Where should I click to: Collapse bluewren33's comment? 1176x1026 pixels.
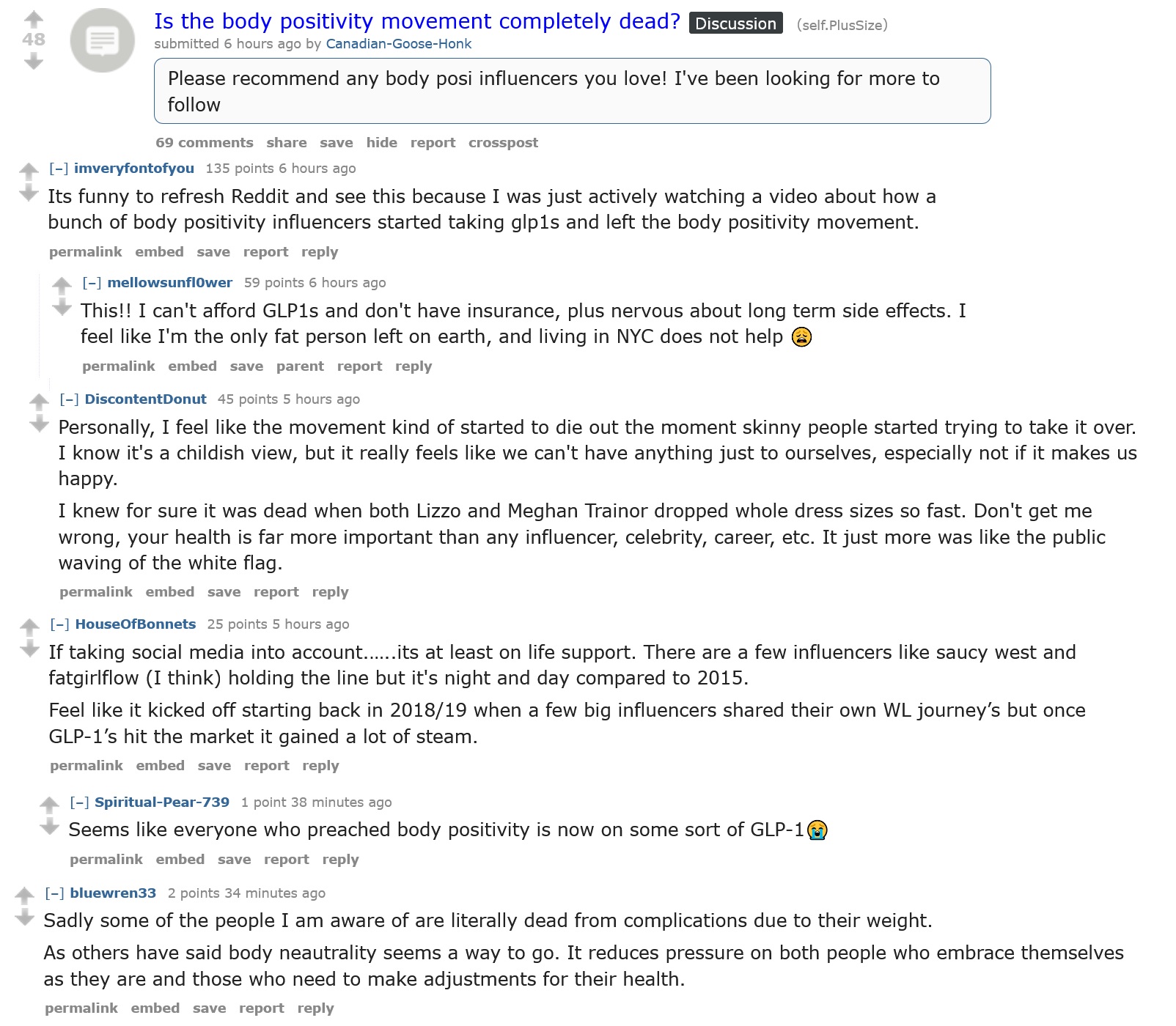click(54, 893)
